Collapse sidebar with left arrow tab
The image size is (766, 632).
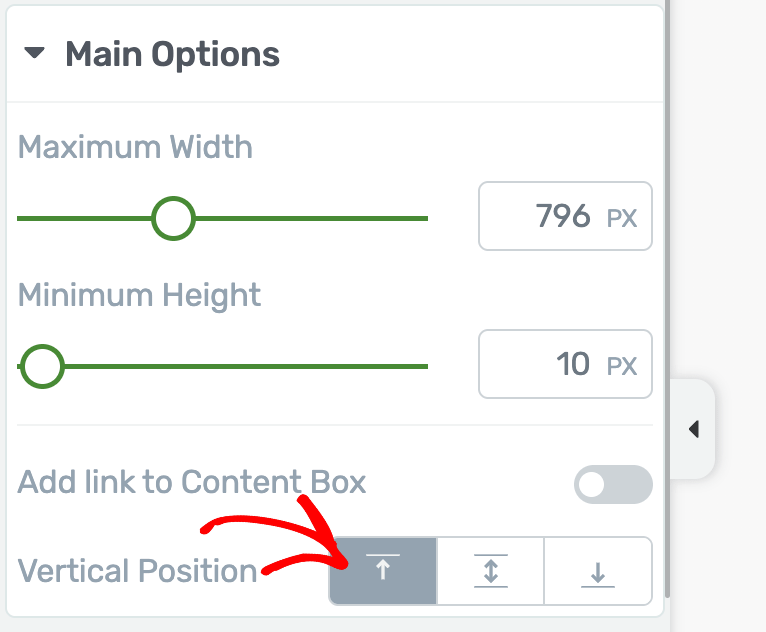693,429
